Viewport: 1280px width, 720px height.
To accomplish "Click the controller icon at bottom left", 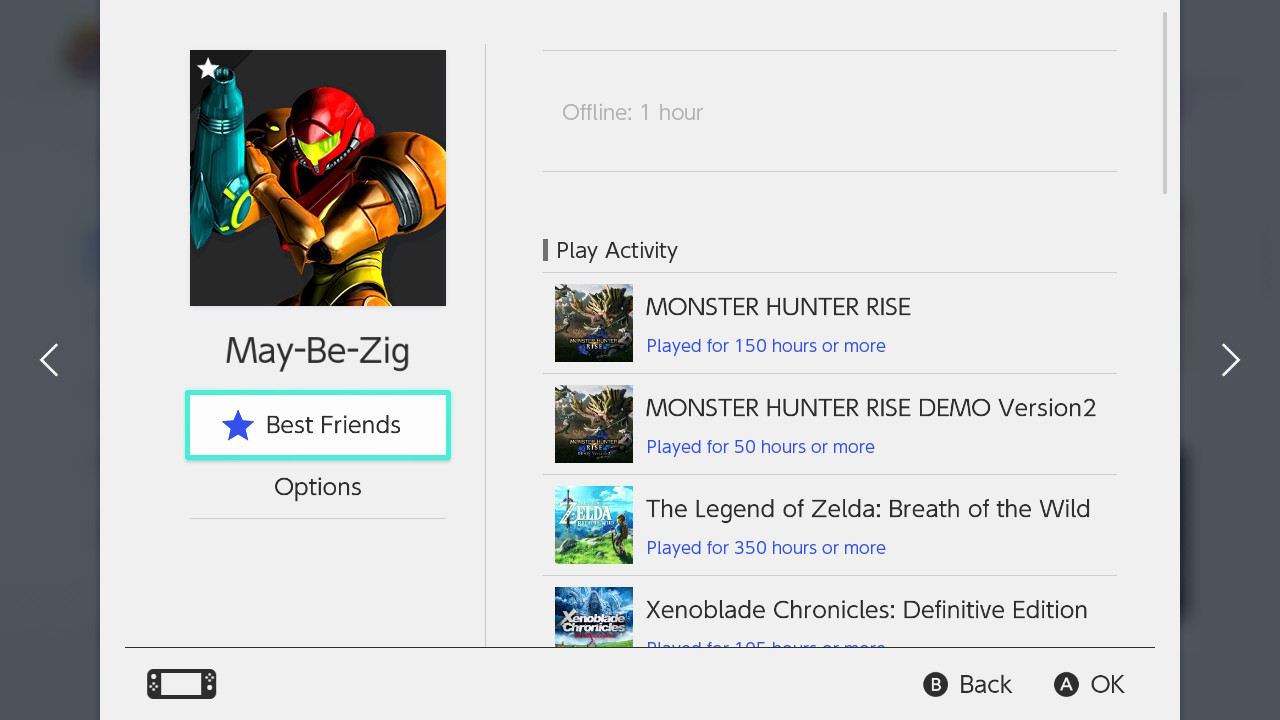I will pyautogui.click(x=182, y=684).
